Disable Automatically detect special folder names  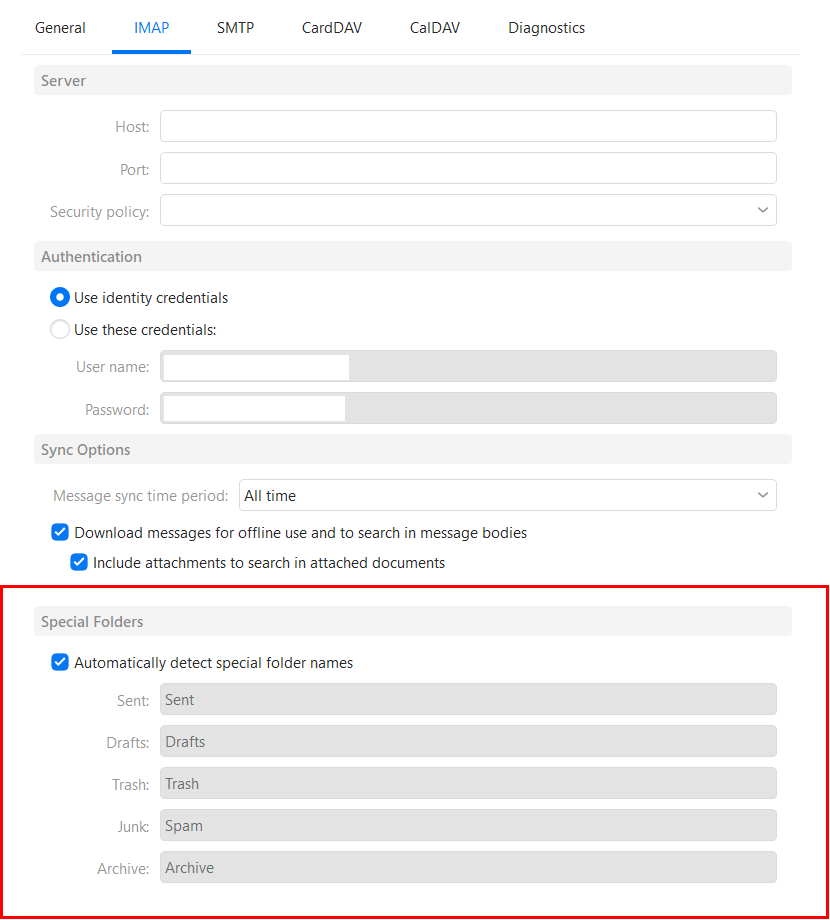click(60, 662)
